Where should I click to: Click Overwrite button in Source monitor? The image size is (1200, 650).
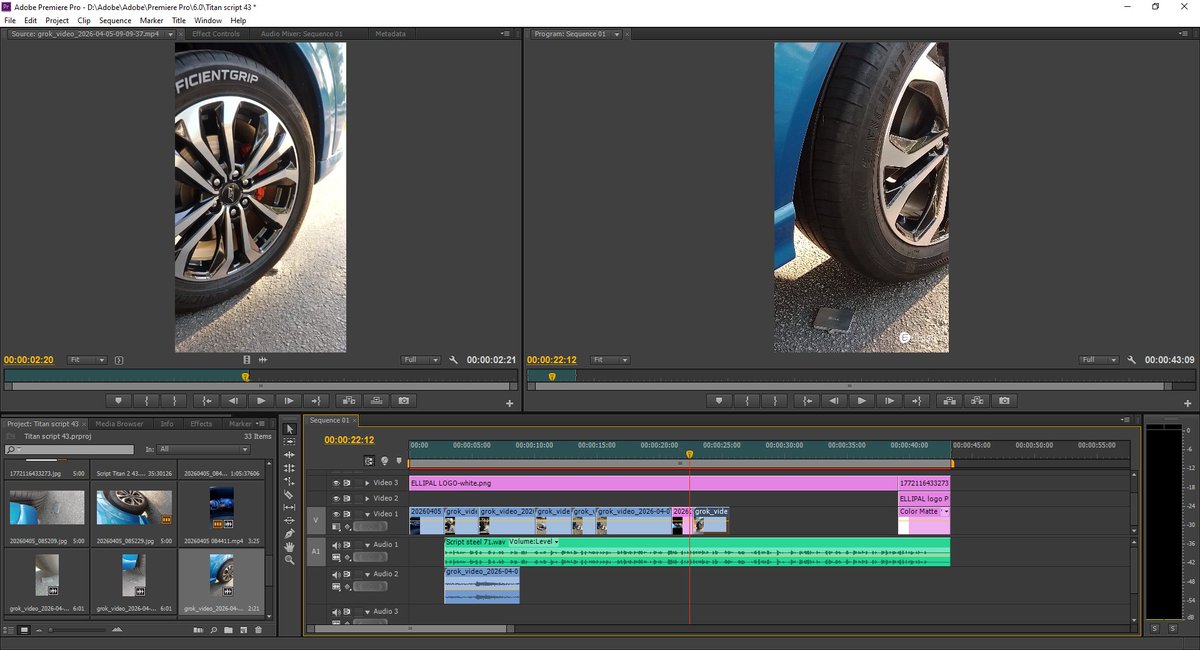click(375, 400)
